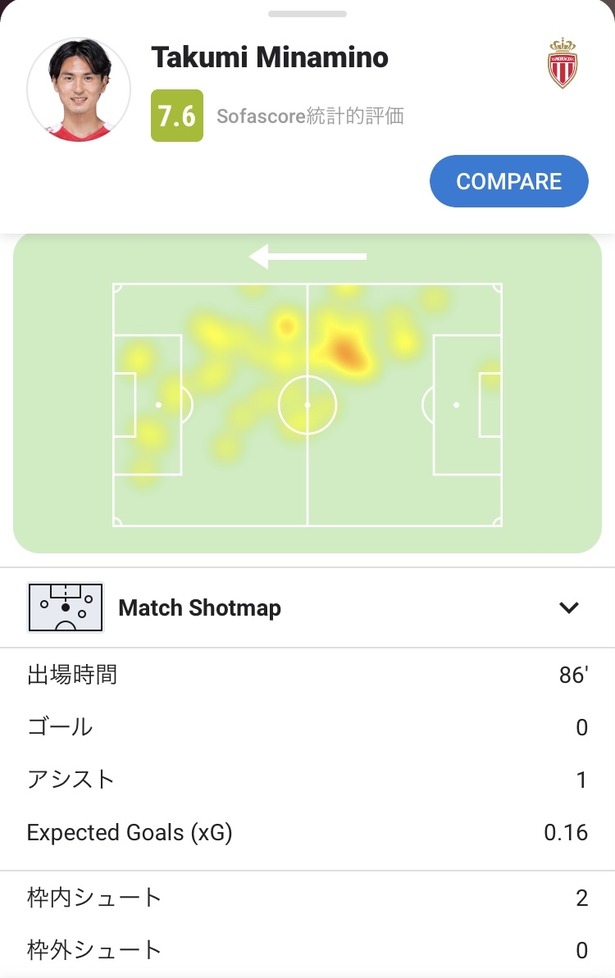Click the left penalty area on heatmap
This screenshot has width=615, height=978.
(x=147, y=405)
